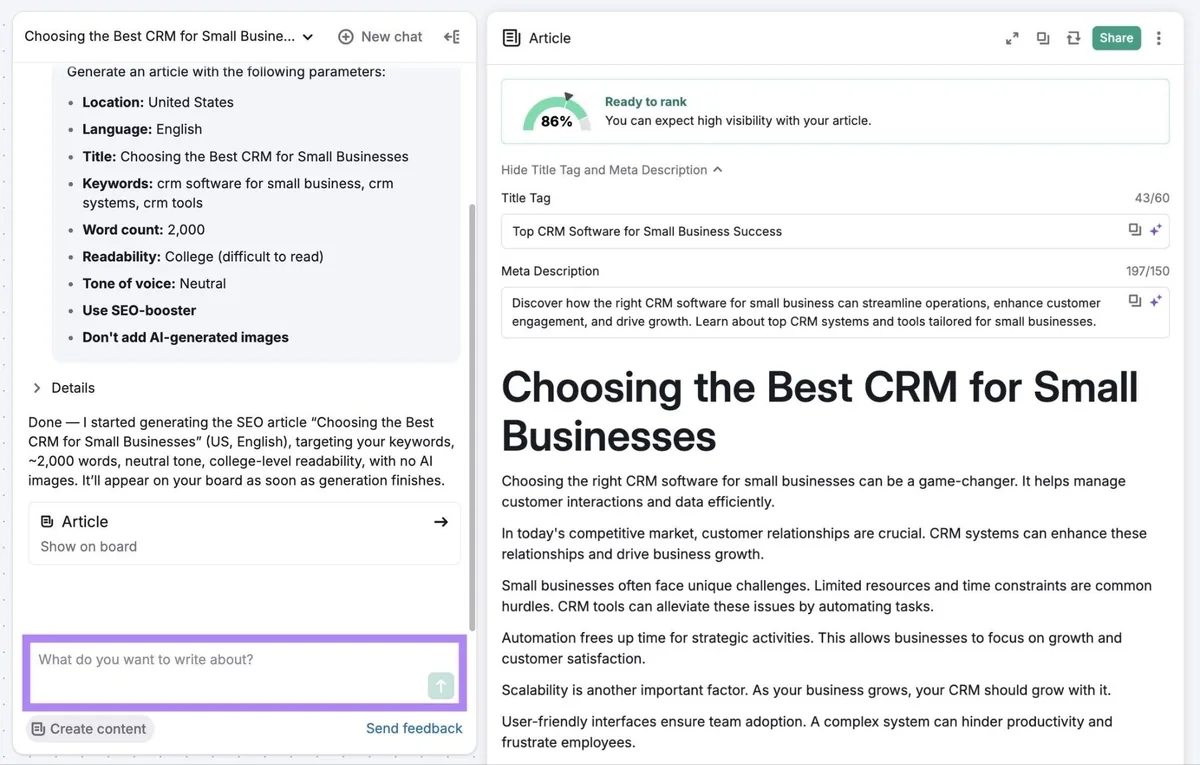Send the message with the arrow button
1200x765 pixels.
[441, 685]
